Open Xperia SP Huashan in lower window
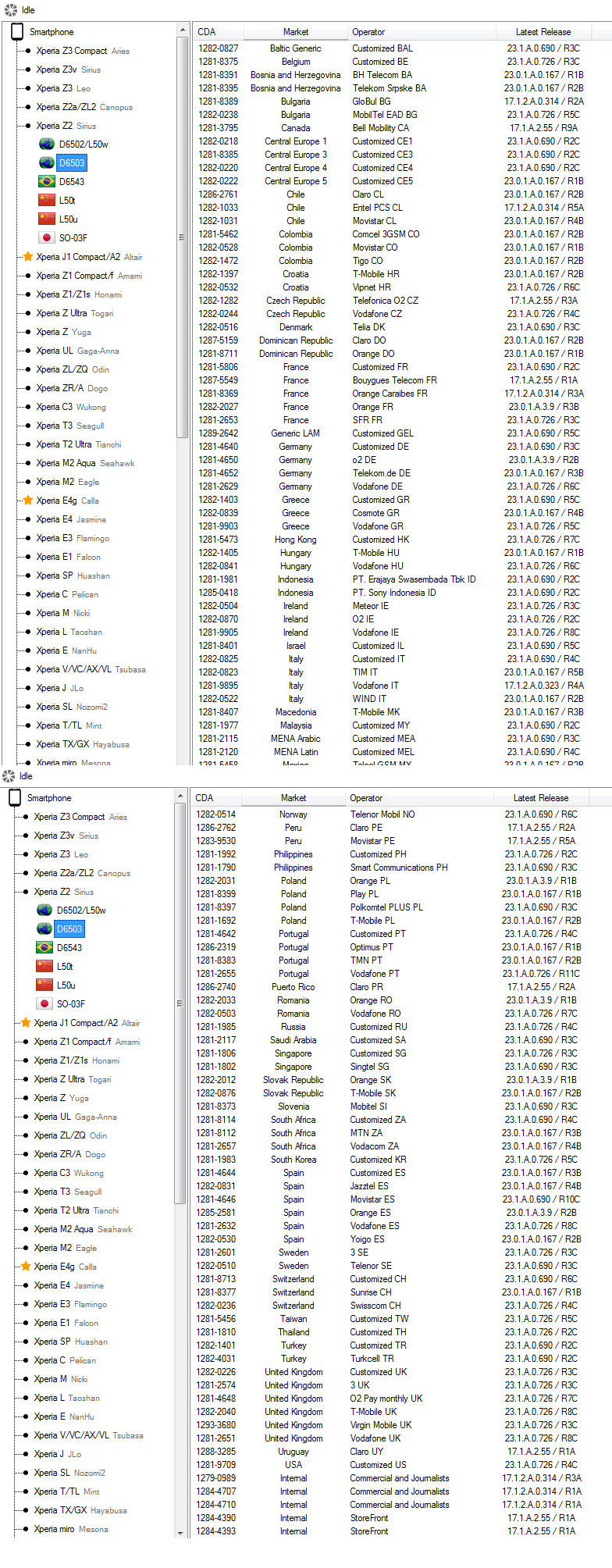The height and width of the screenshot is (1568, 612). [x=71, y=1342]
